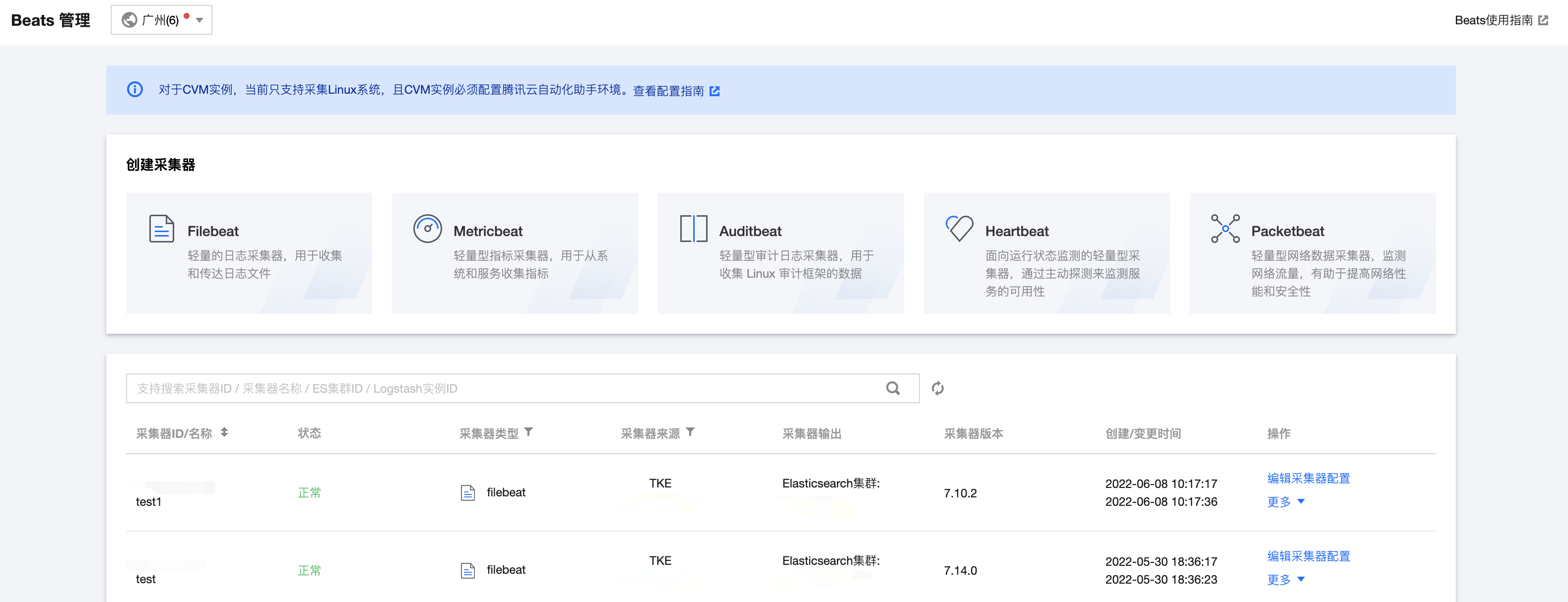Screen dimensions: 1568x602
Task: Click the info icon in the CVM notice banner
Action: point(134,90)
